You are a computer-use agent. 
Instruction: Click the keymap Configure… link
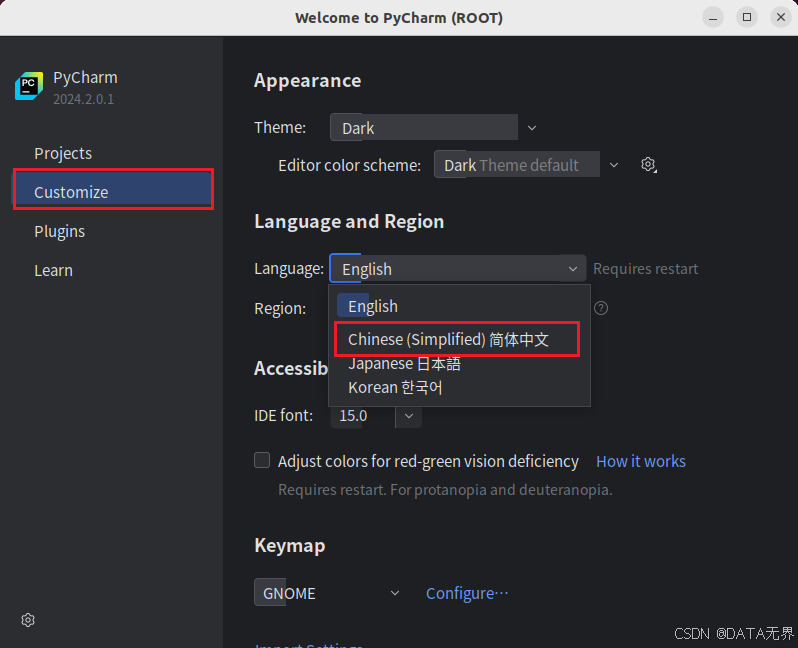(467, 593)
